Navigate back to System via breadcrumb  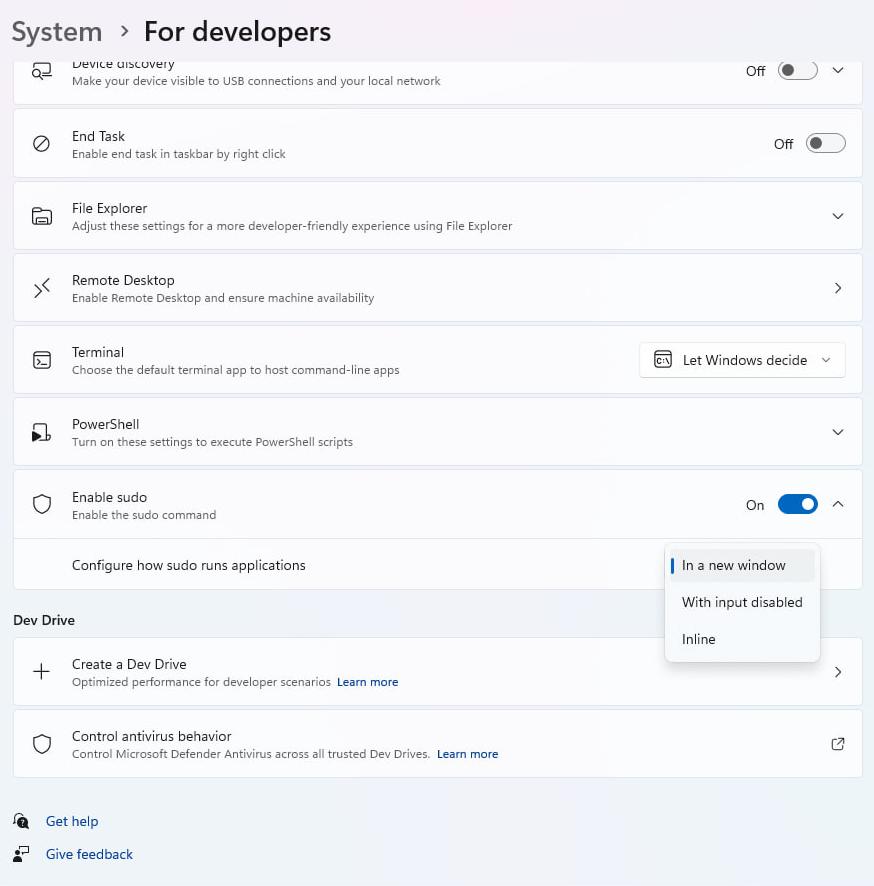tap(56, 31)
